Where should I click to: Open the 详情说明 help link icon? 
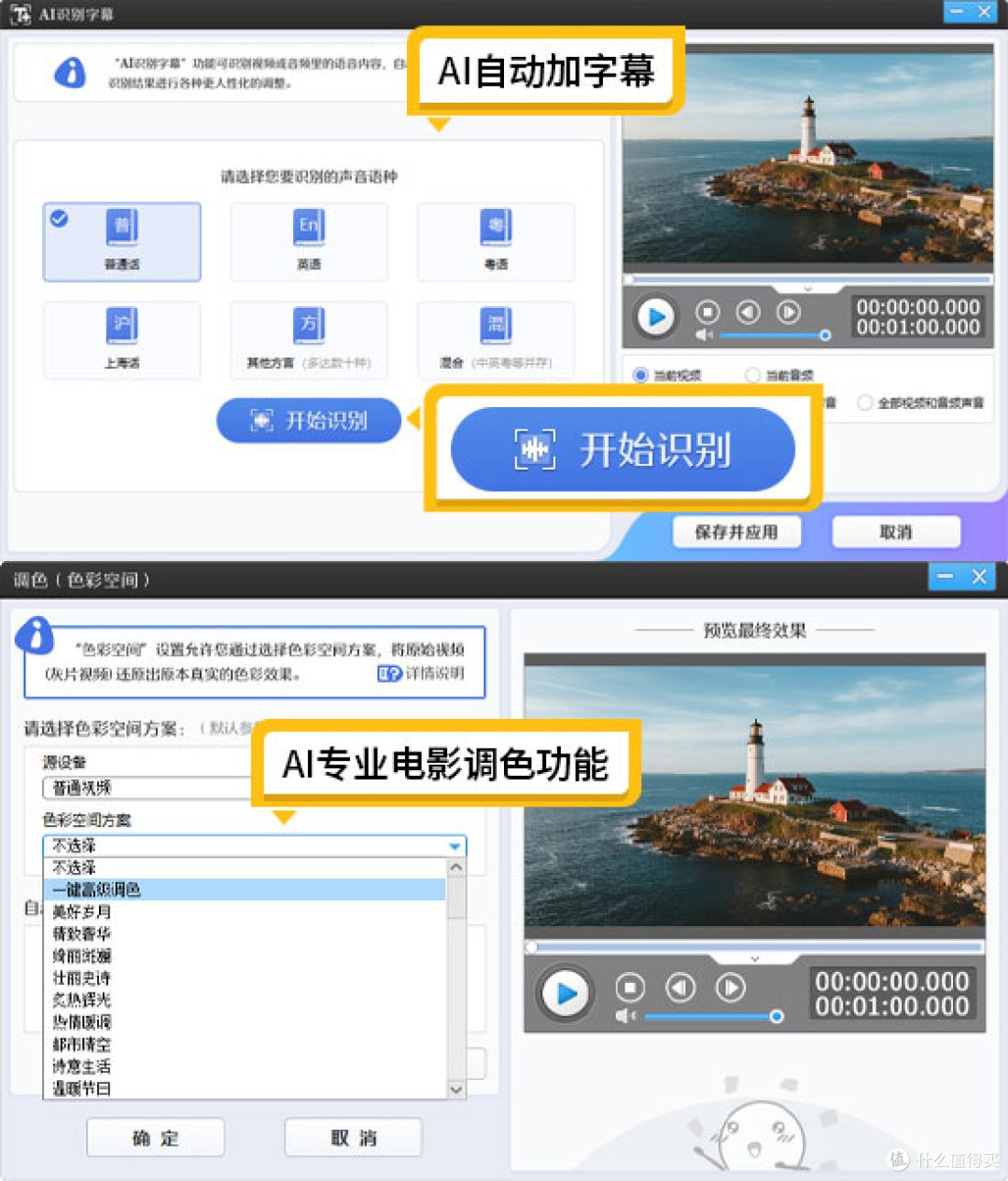[389, 673]
